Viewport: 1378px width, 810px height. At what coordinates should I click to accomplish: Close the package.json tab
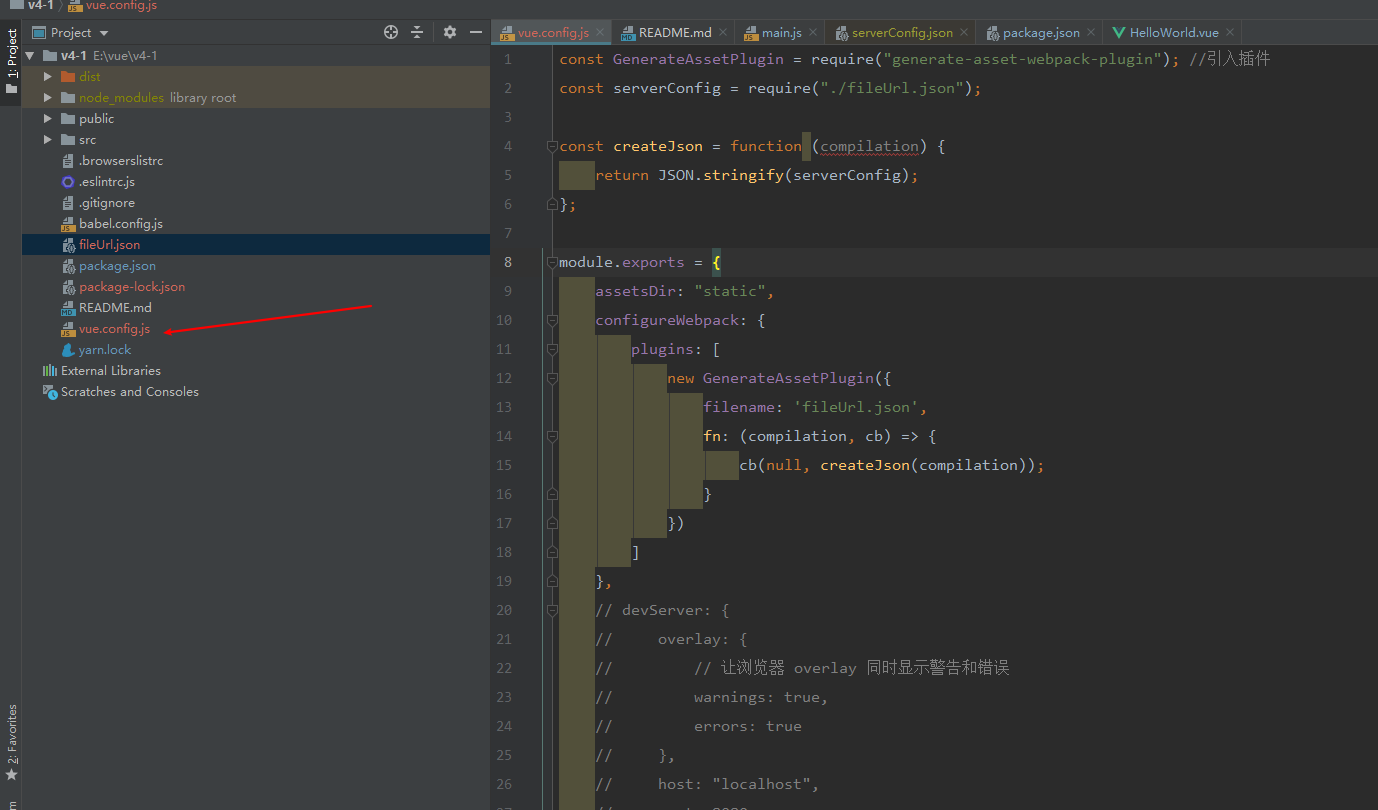click(x=1091, y=33)
